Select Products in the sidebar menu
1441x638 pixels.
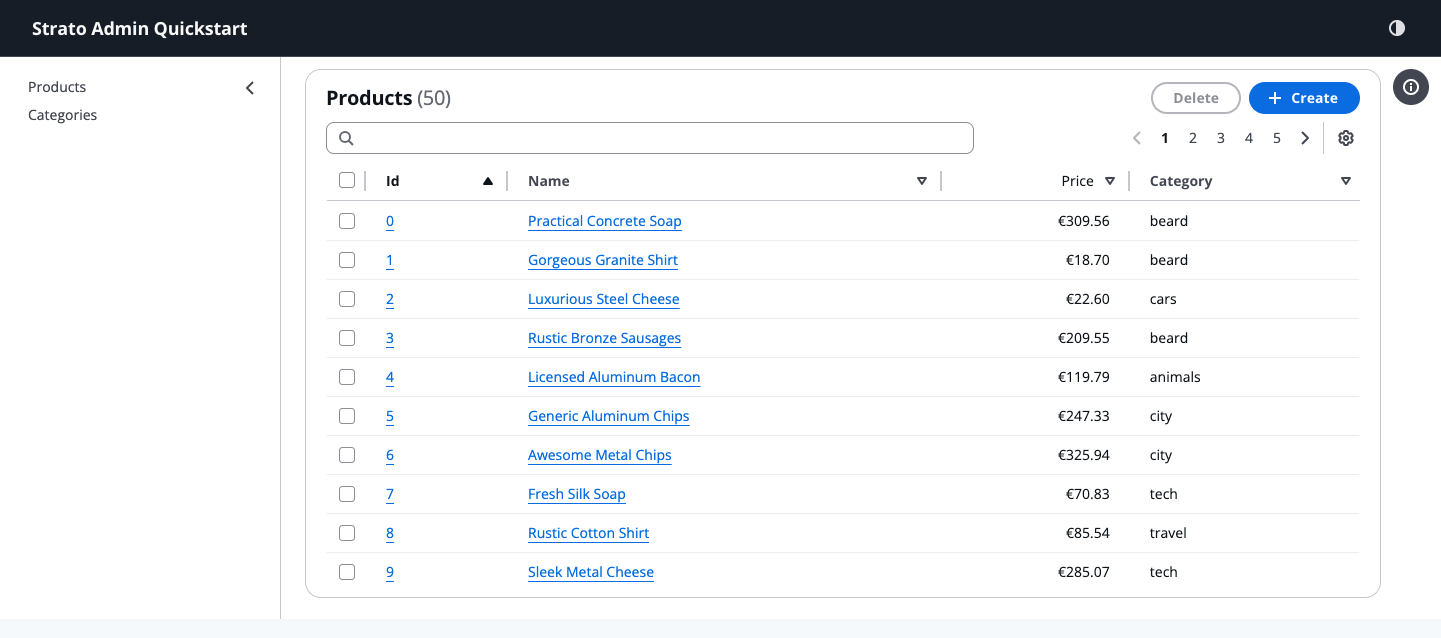[x=57, y=87]
